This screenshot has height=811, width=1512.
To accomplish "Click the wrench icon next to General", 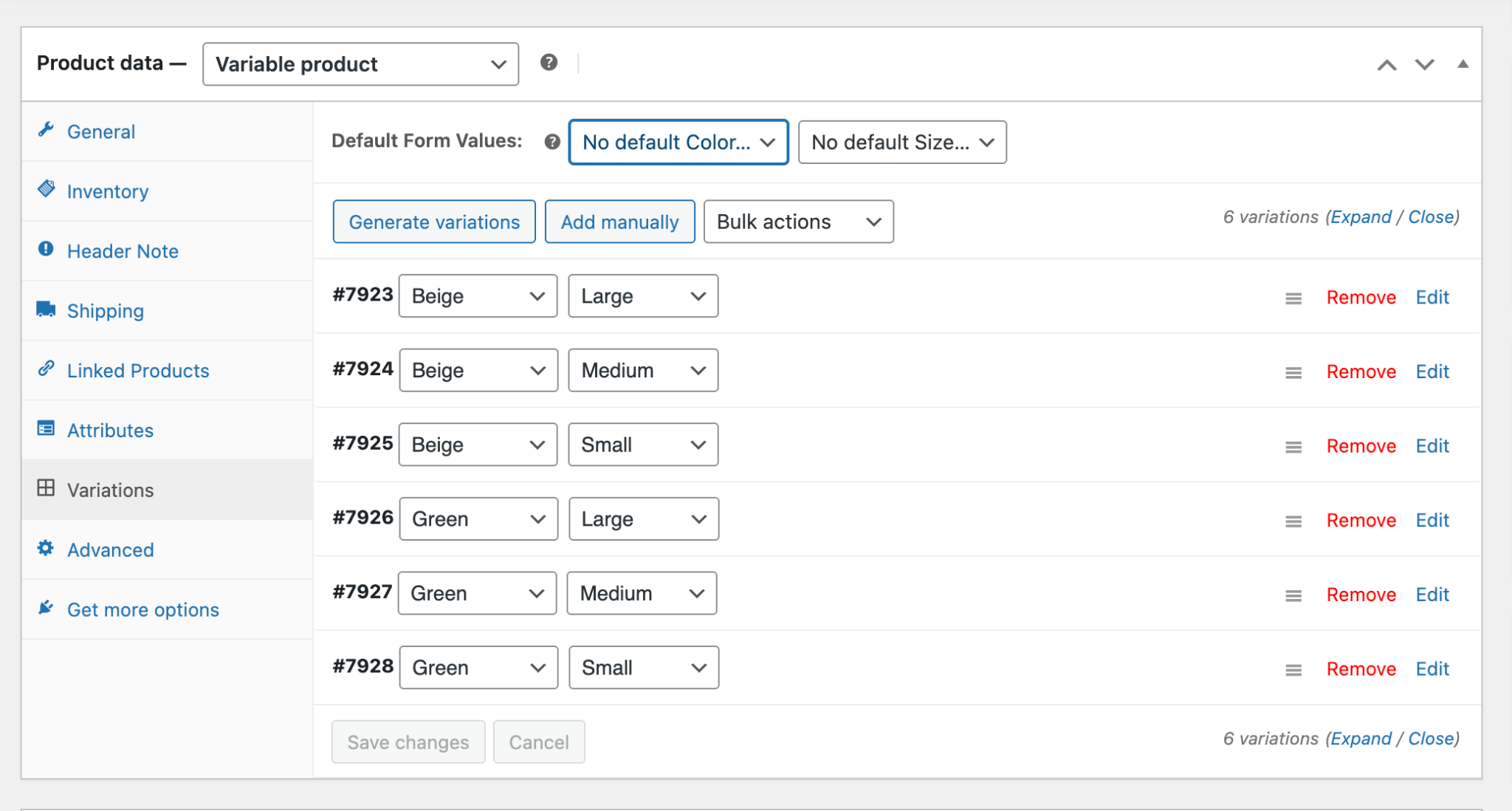I will coord(46,130).
